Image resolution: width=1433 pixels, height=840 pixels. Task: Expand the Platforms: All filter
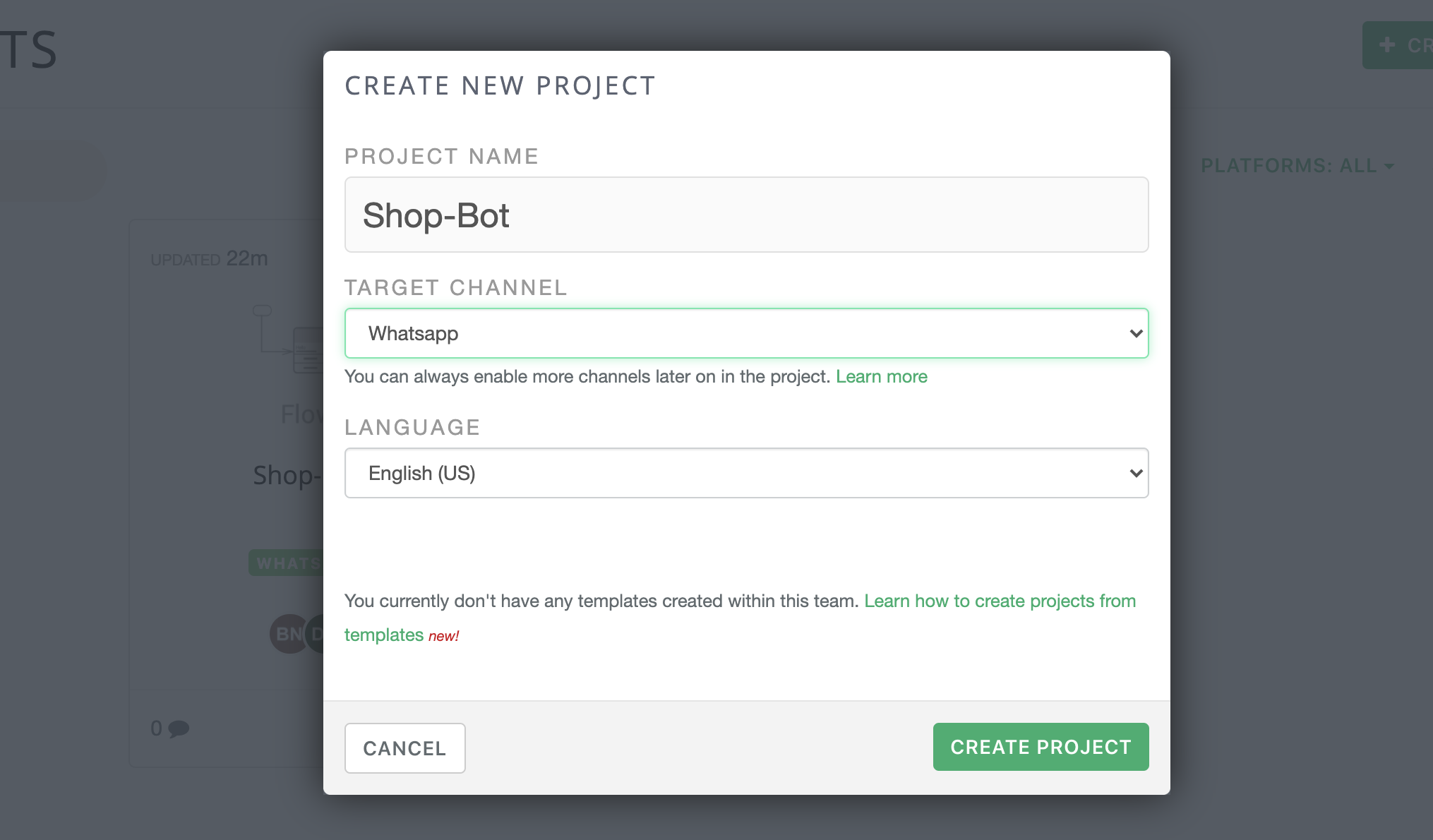coord(1297,166)
